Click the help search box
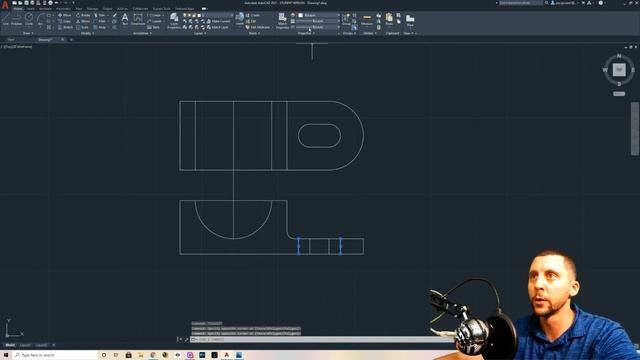The image size is (640, 360). pyautogui.click(x=521, y=3)
